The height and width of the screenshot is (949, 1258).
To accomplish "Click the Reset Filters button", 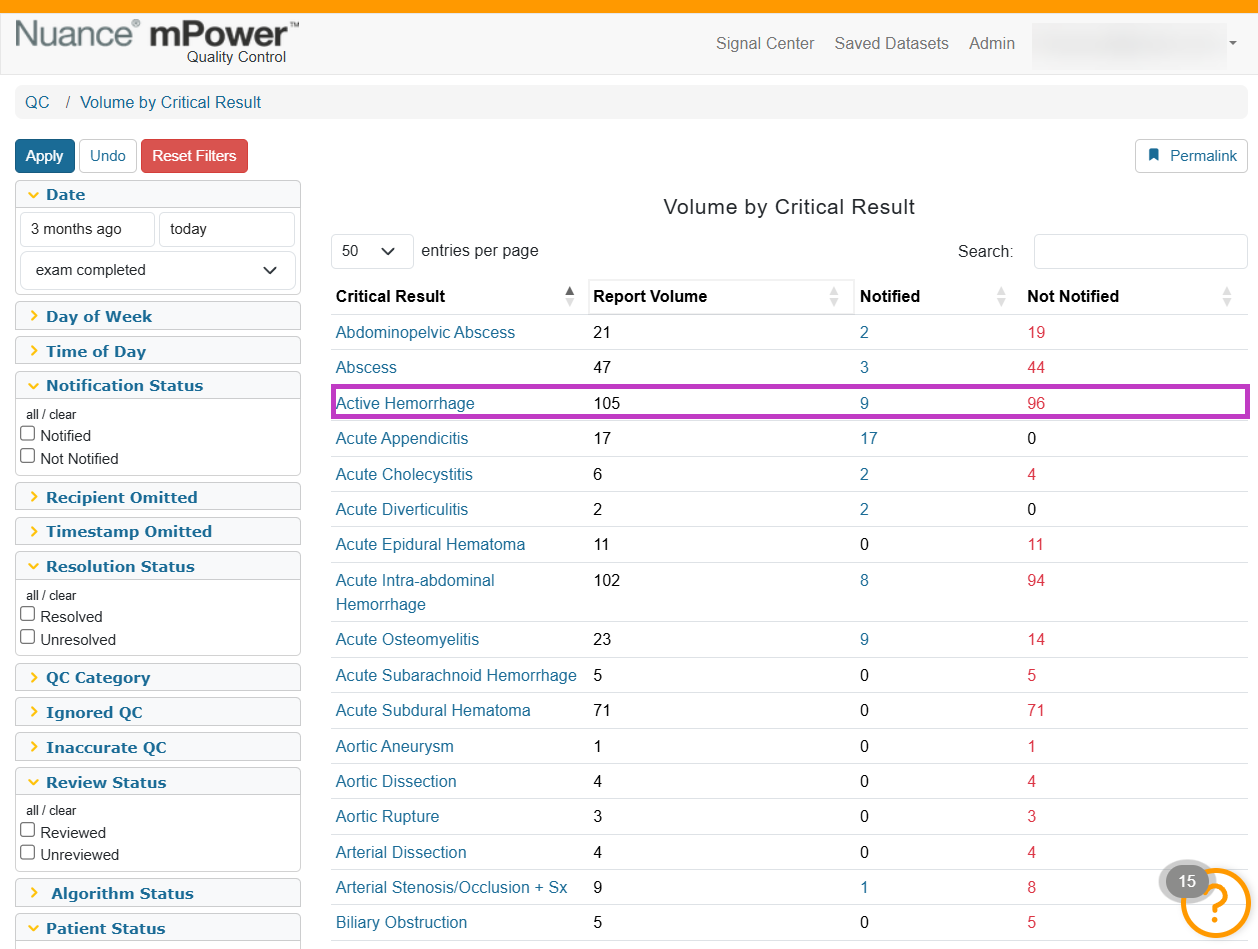I will coord(194,156).
